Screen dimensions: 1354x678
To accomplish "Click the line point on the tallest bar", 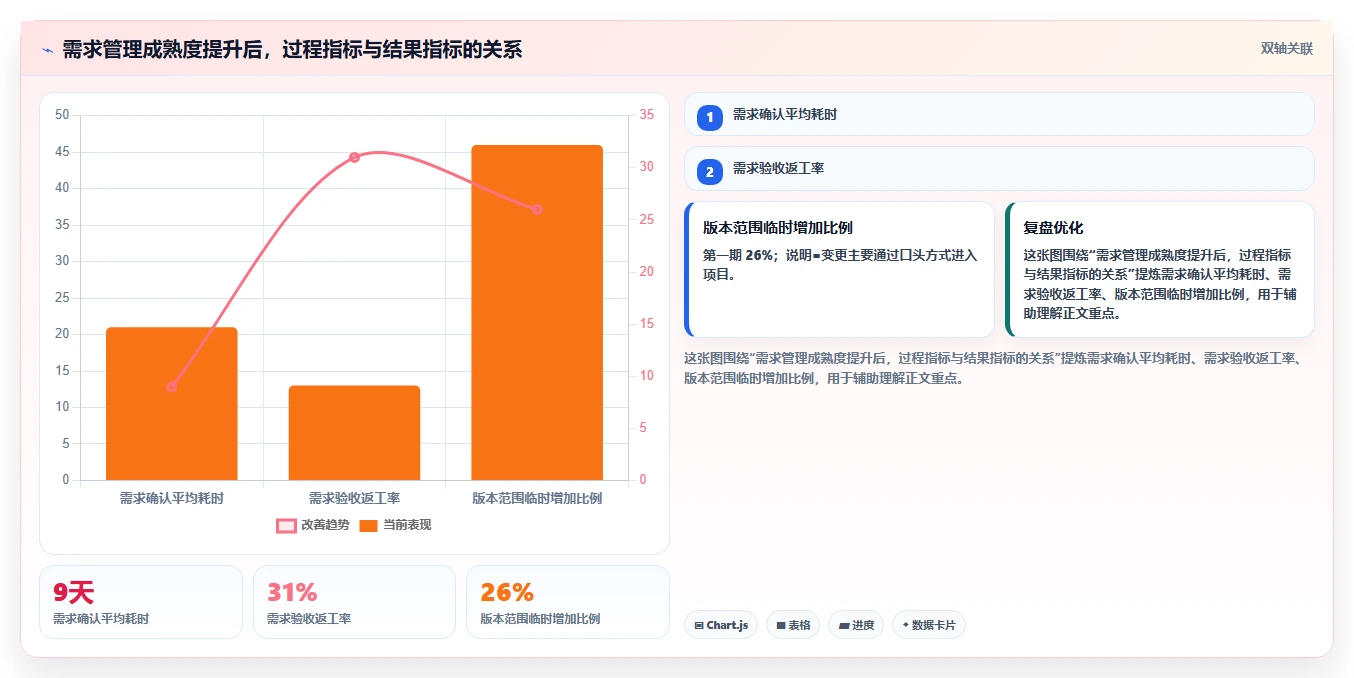I will pos(537,209).
